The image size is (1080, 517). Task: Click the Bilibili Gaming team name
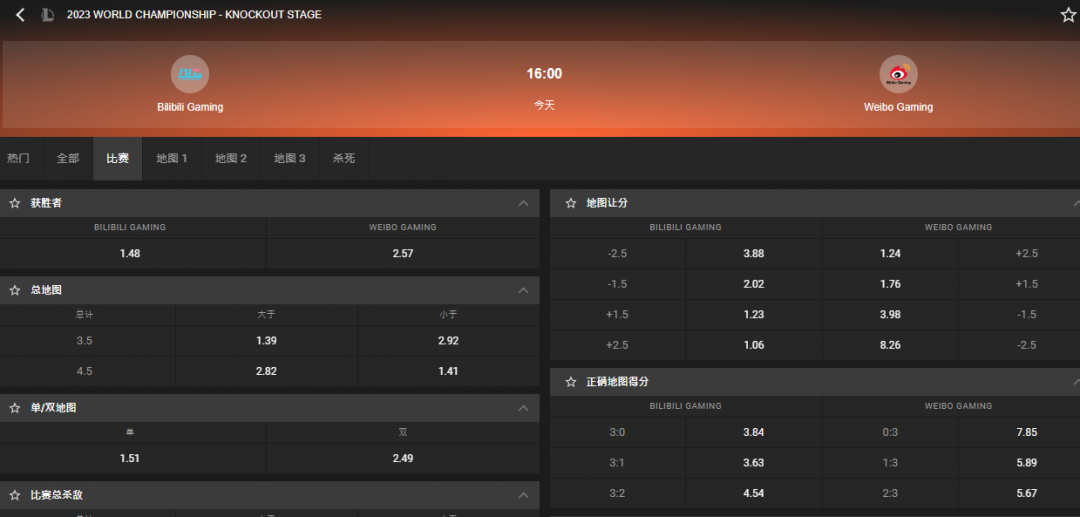tap(190, 107)
